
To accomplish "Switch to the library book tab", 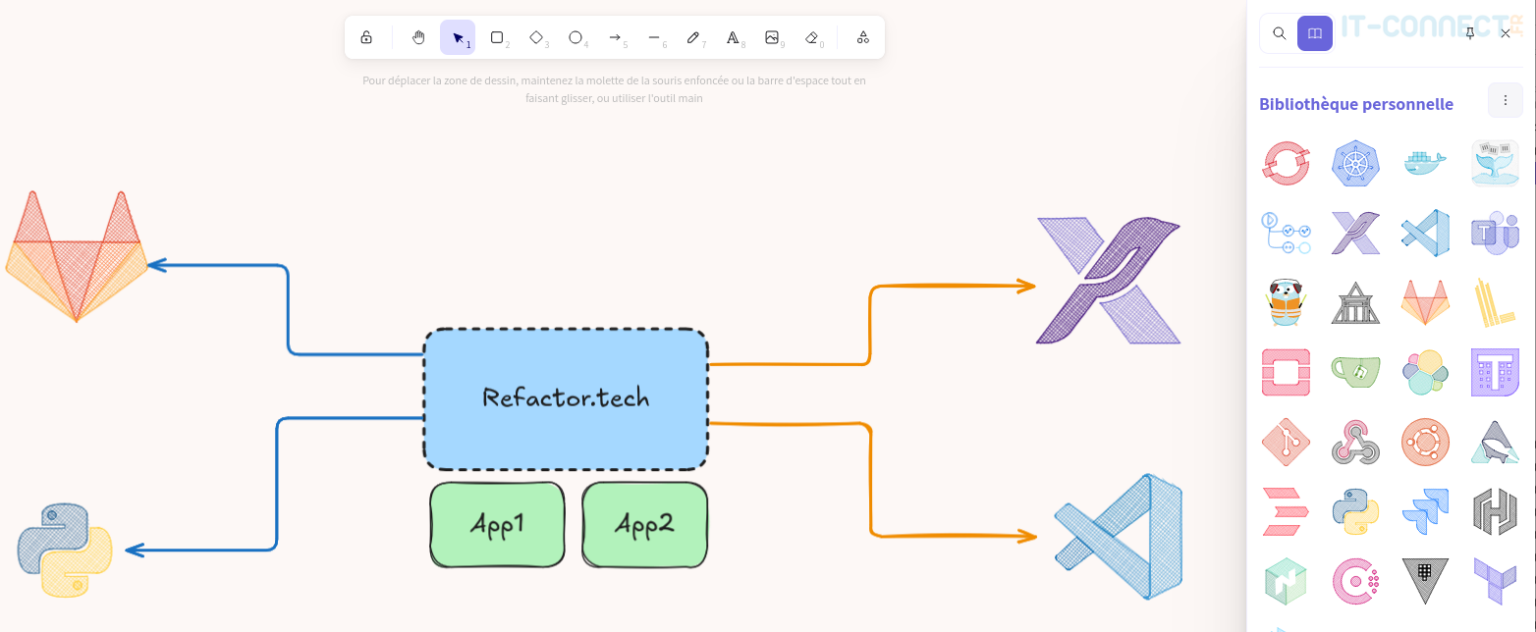I will pos(1315,32).
